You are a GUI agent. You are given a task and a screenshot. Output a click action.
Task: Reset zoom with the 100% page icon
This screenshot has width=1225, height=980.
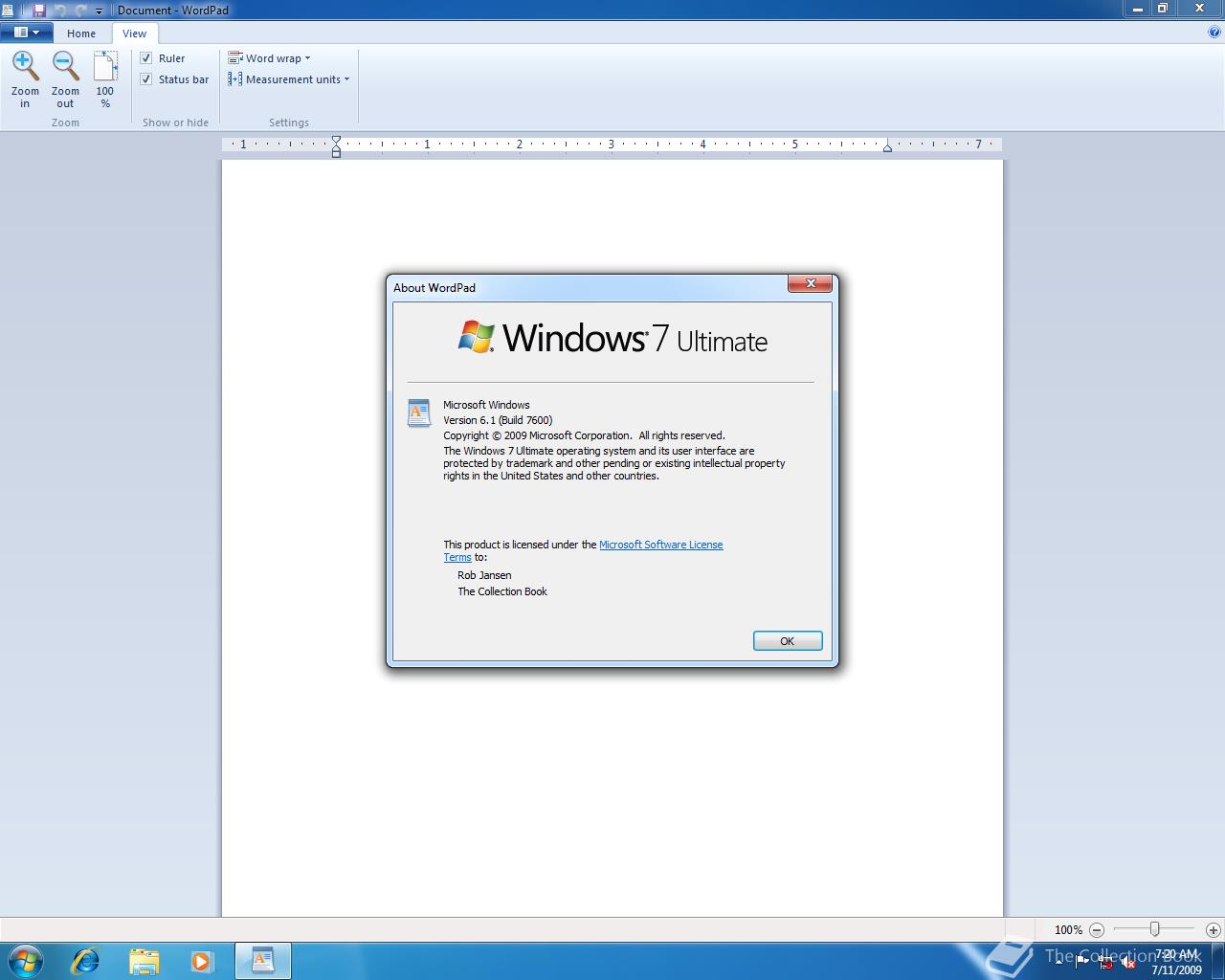pyautogui.click(x=105, y=66)
